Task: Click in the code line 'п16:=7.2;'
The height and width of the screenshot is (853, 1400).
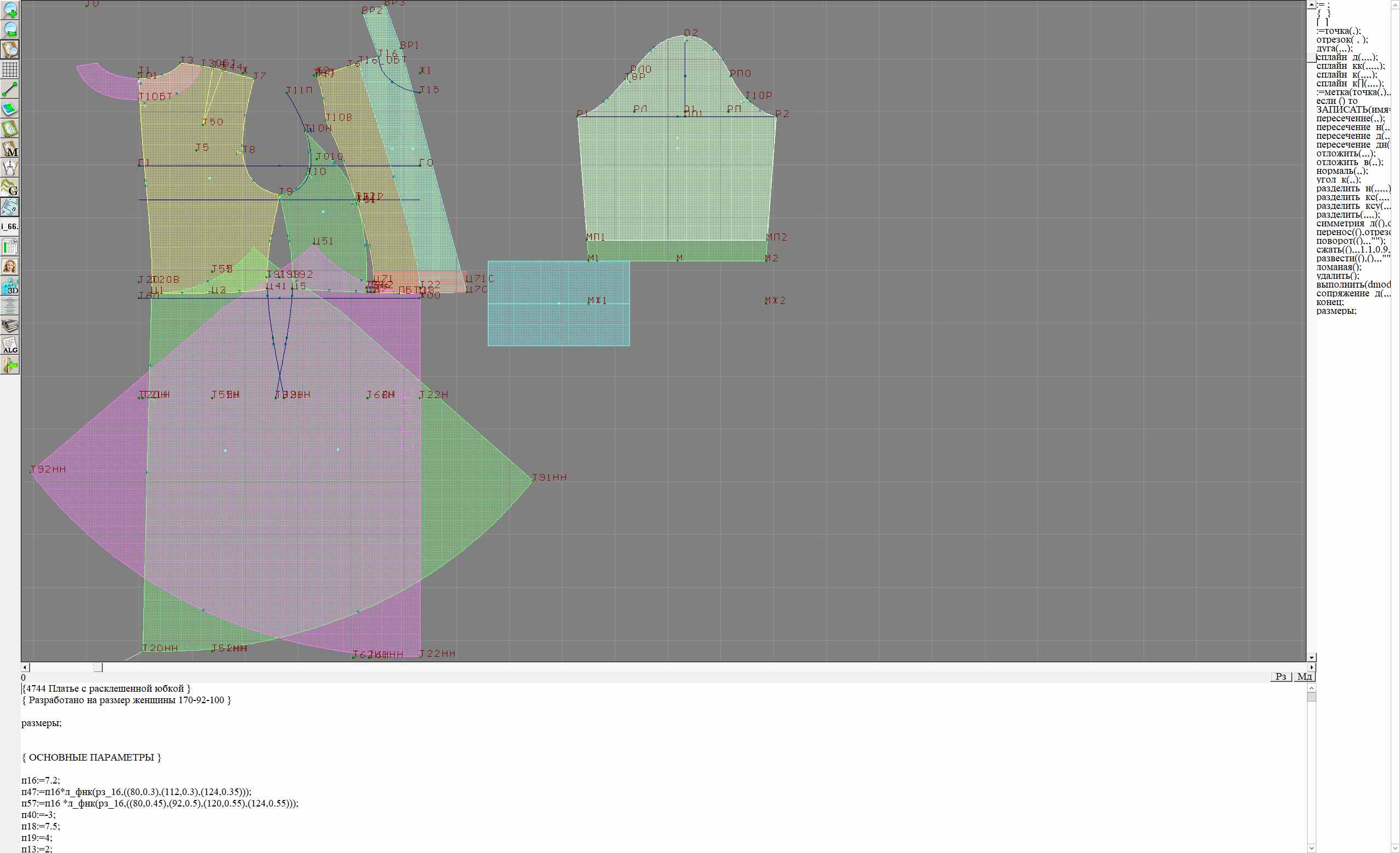Action: pyautogui.click(x=41, y=780)
